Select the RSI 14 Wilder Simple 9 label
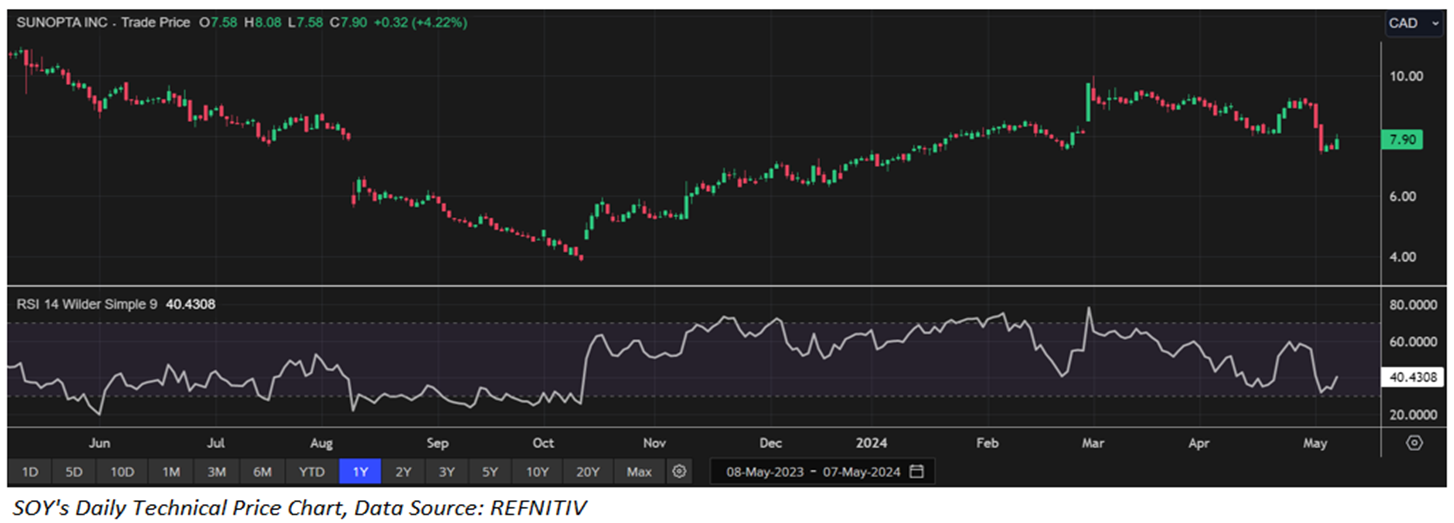1454x523 pixels. [x=86, y=304]
